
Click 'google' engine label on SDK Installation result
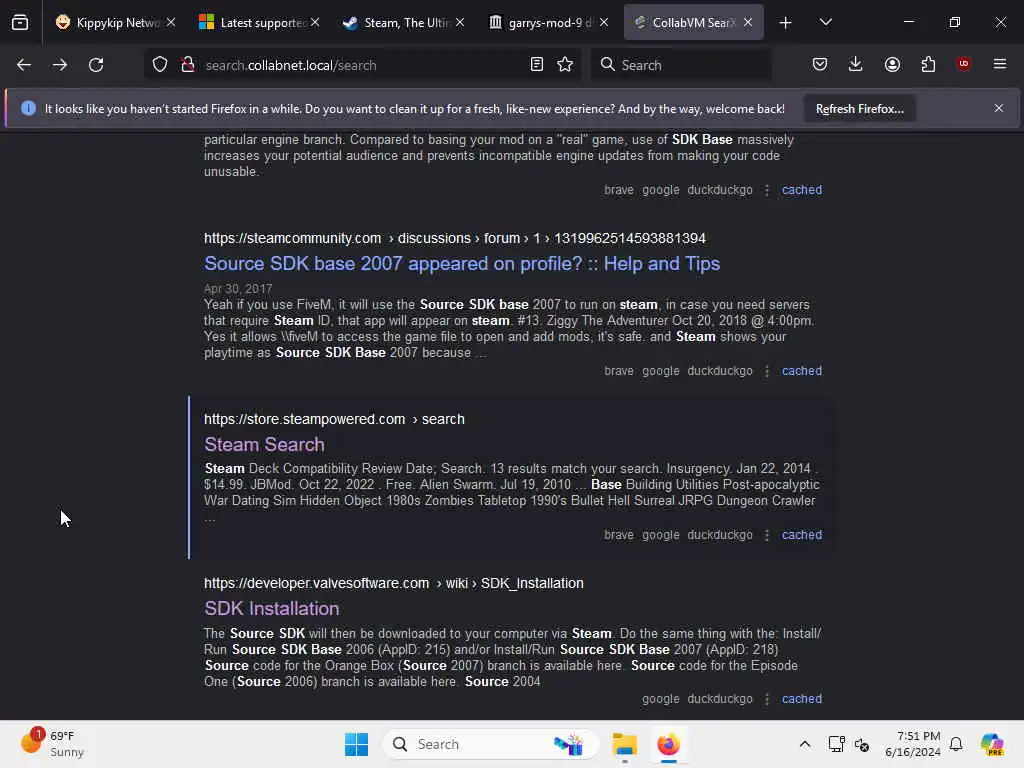coord(660,699)
